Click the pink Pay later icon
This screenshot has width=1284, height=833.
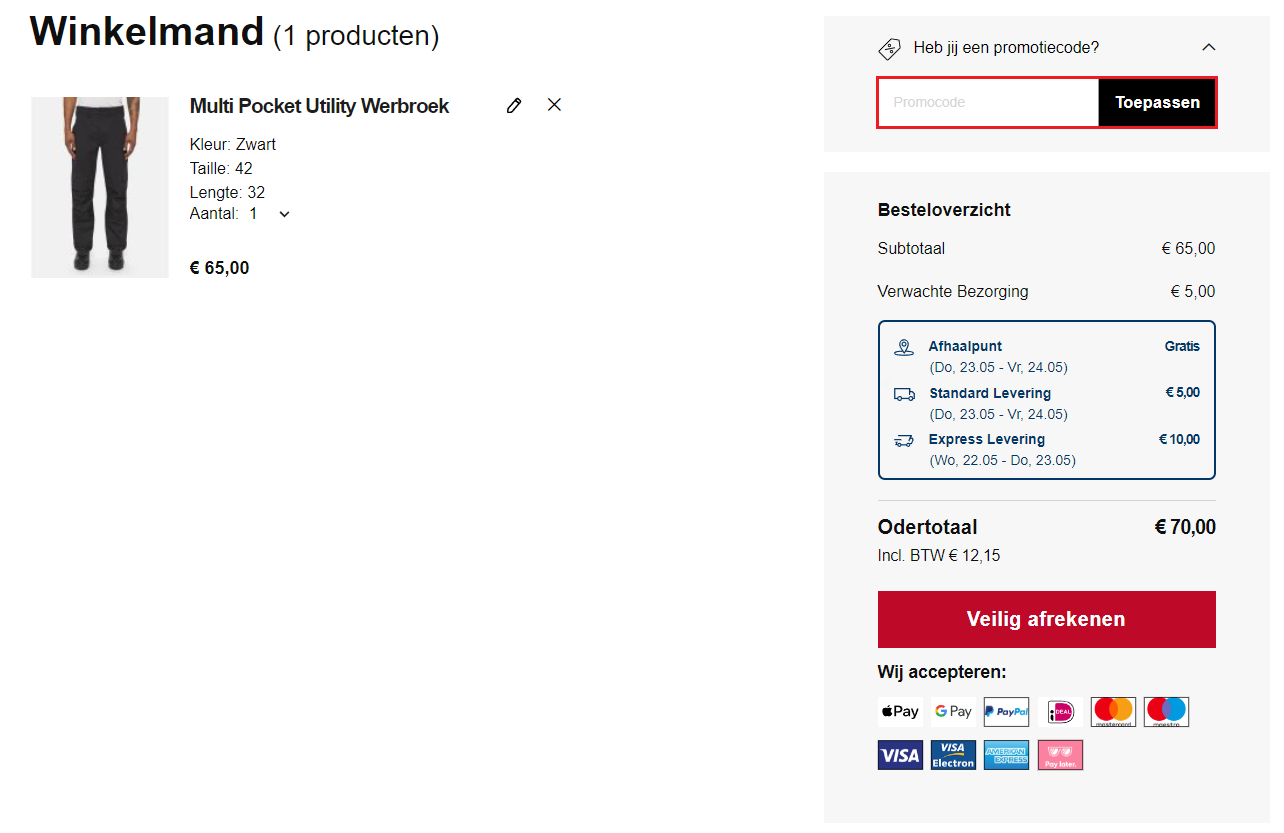click(1060, 755)
